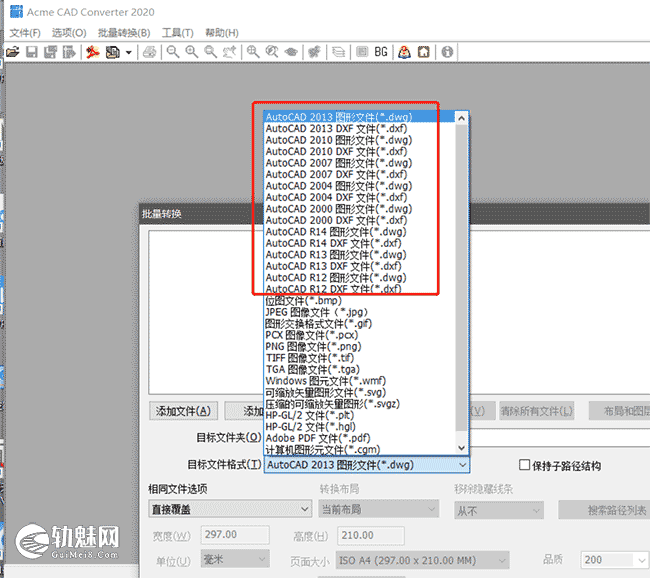Click the Save toolbar icon
Screen dimensions: 650x578
[32, 52]
